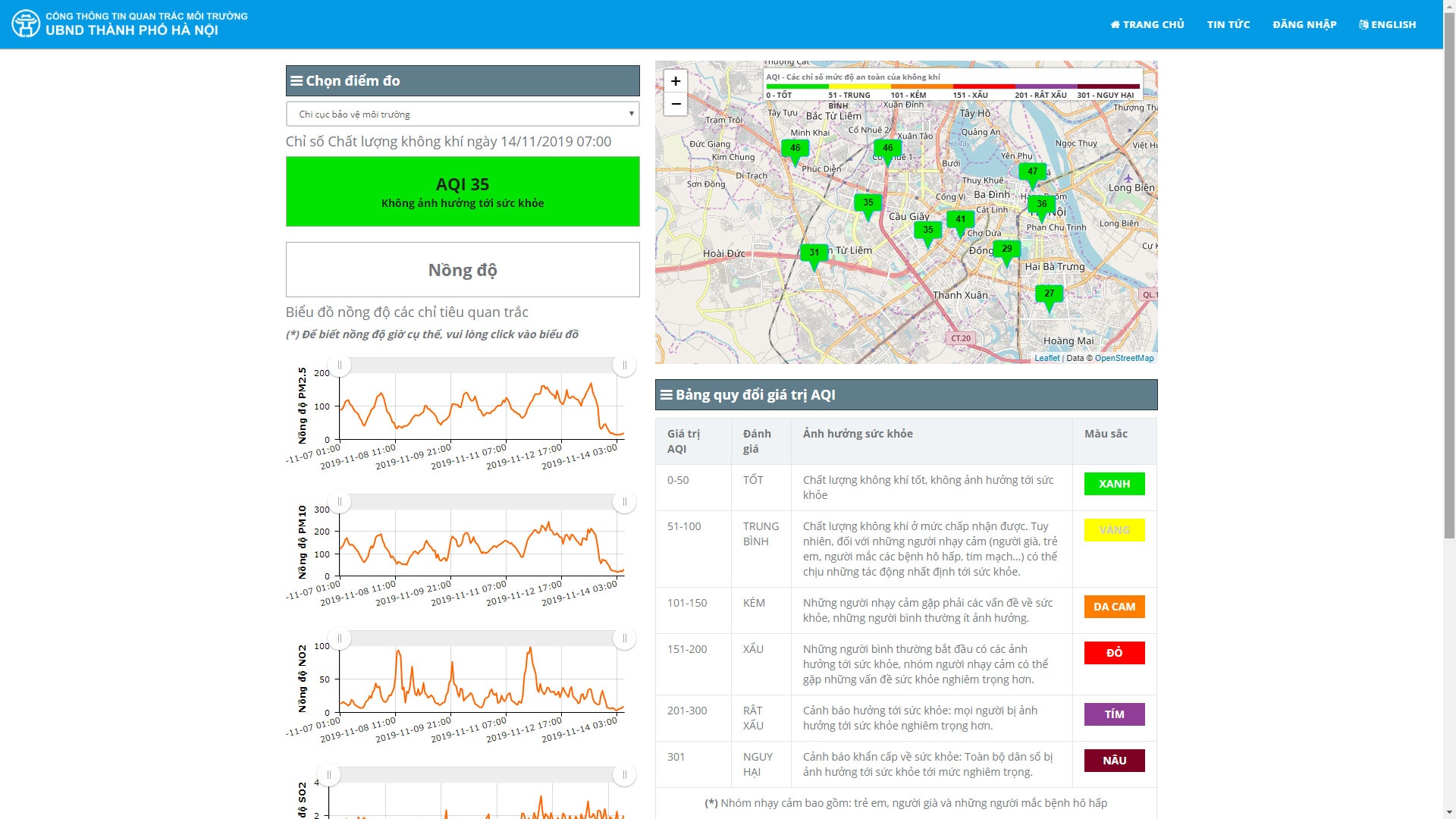1456x819 pixels.
Task: Zoom in the map with plus button
Action: [675, 81]
